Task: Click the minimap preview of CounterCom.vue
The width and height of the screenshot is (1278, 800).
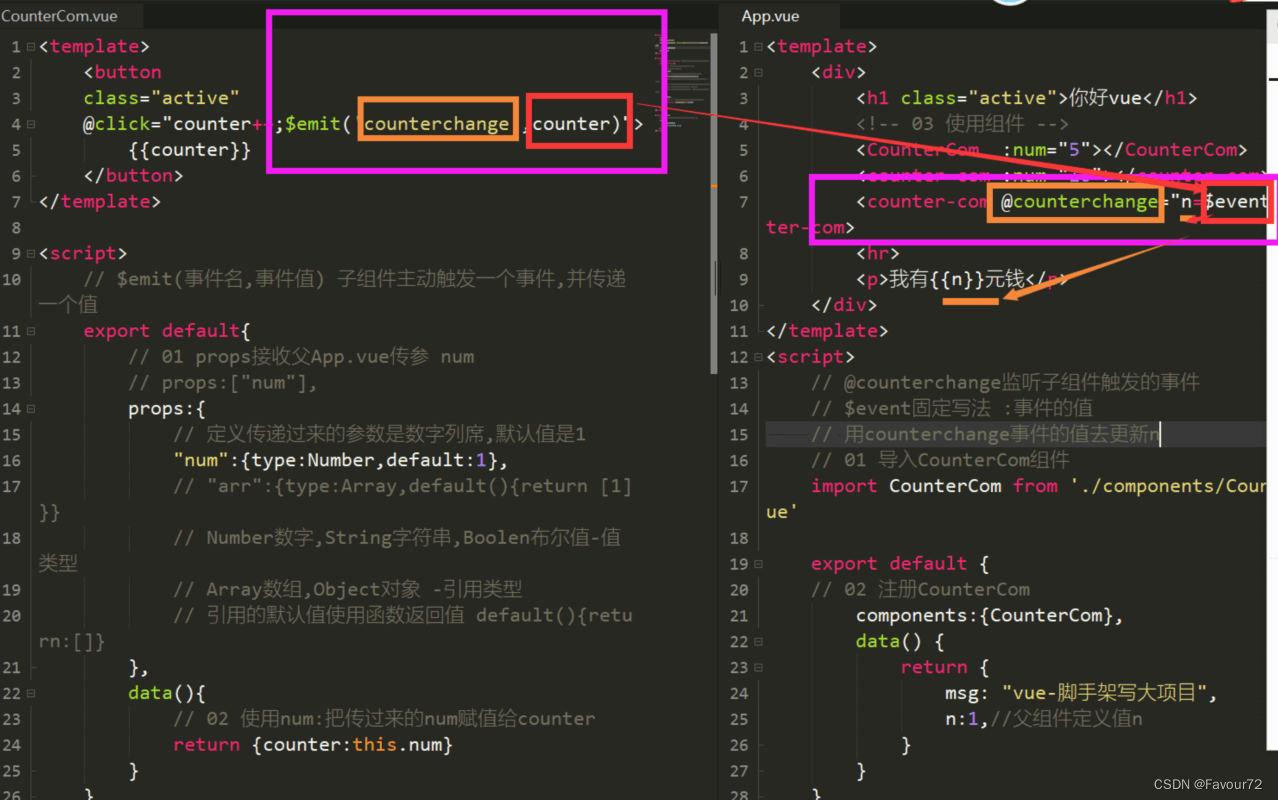Action: point(680,80)
